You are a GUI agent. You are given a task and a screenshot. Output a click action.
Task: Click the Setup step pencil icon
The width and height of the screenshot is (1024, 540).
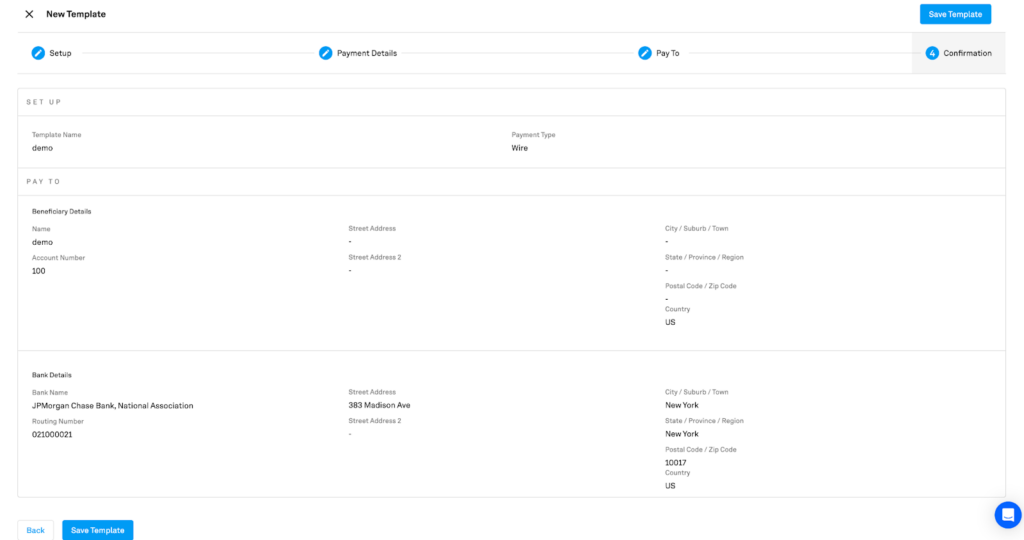click(x=38, y=53)
